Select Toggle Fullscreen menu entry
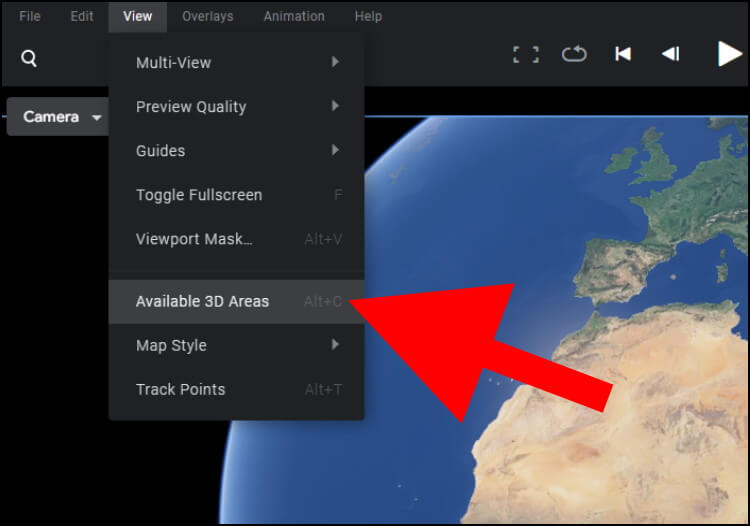This screenshot has height=526, width=750. 236,195
